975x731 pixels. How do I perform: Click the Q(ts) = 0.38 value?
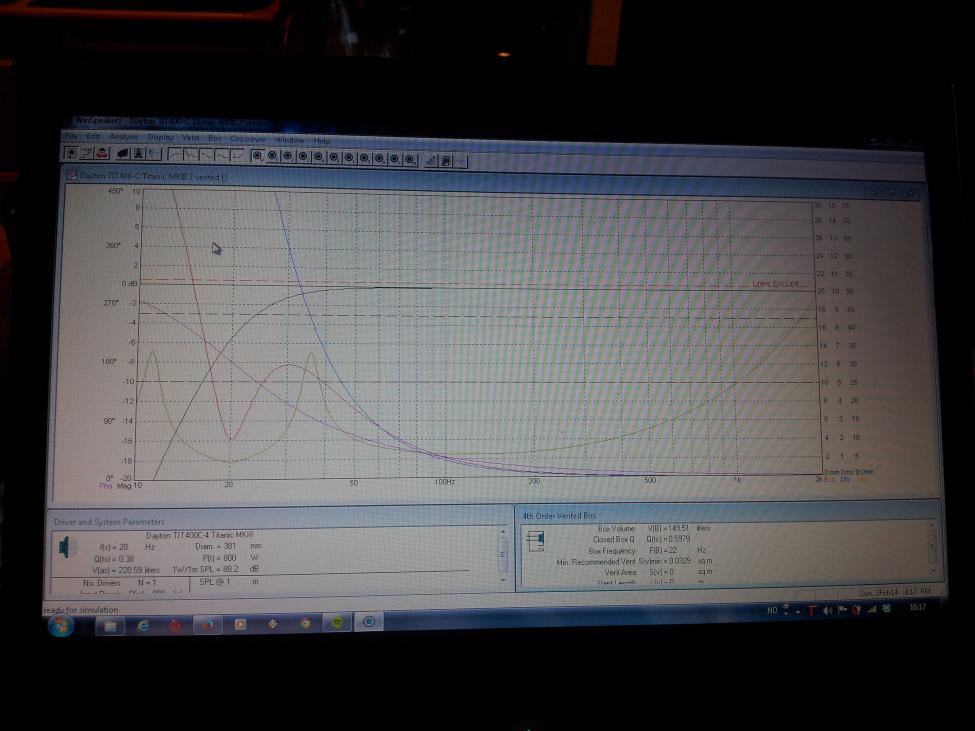(x=114, y=559)
